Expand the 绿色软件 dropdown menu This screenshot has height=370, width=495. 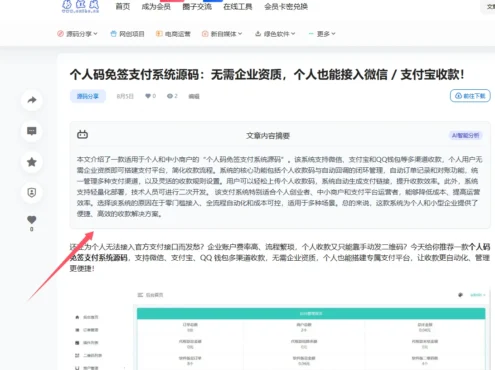(x=275, y=34)
